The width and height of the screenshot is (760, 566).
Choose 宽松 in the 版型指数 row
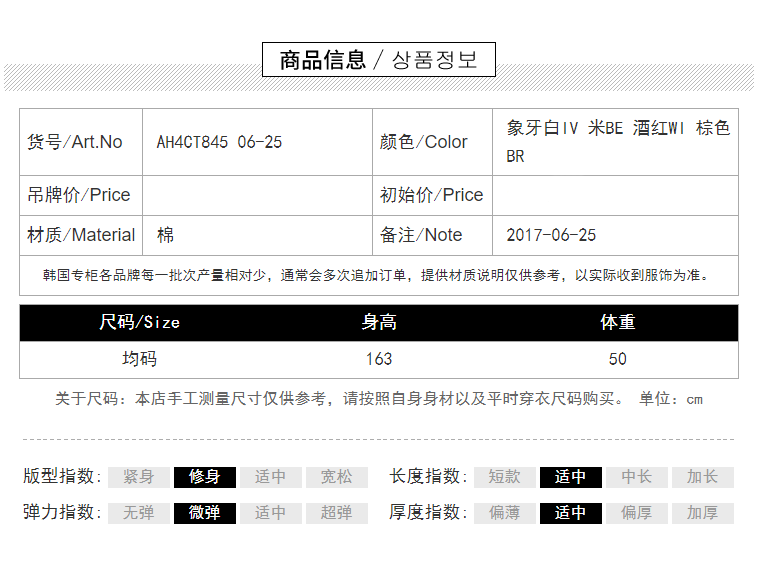pyautogui.click(x=337, y=477)
